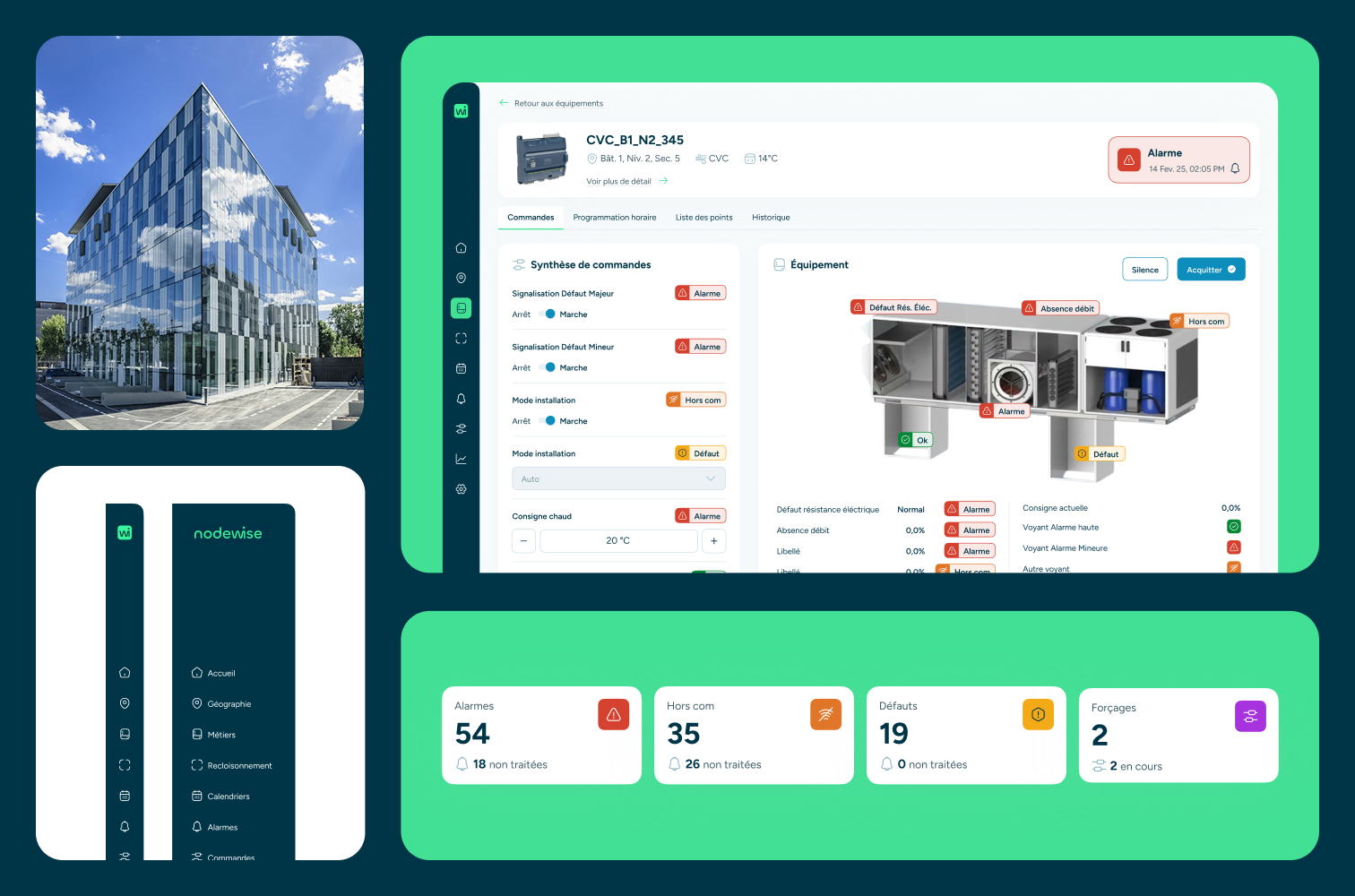
Task: Open Recloisonnement in expanded nodewise menu
Action: coord(231,765)
